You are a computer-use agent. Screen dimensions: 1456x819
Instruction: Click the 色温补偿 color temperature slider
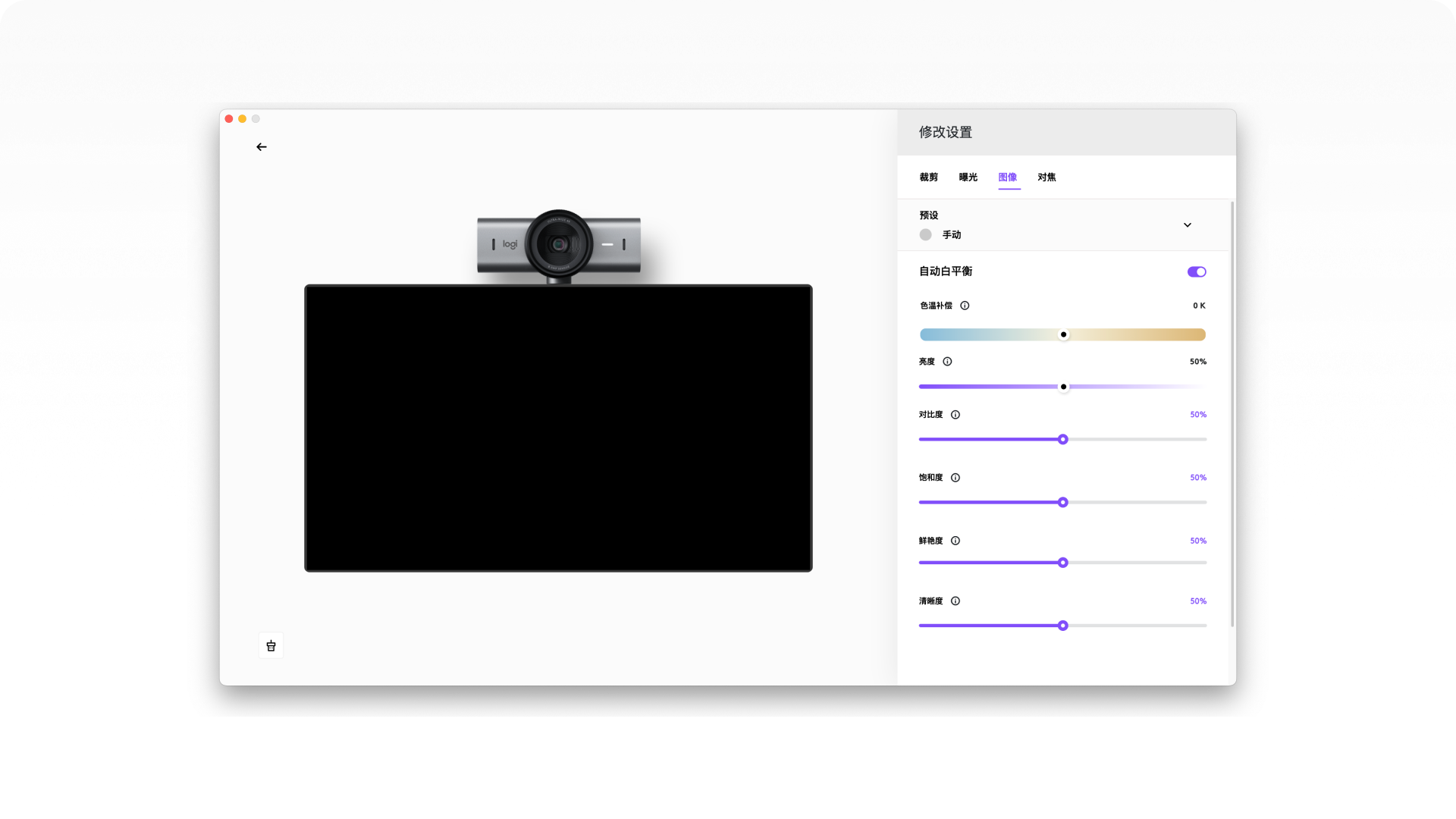1062,334
